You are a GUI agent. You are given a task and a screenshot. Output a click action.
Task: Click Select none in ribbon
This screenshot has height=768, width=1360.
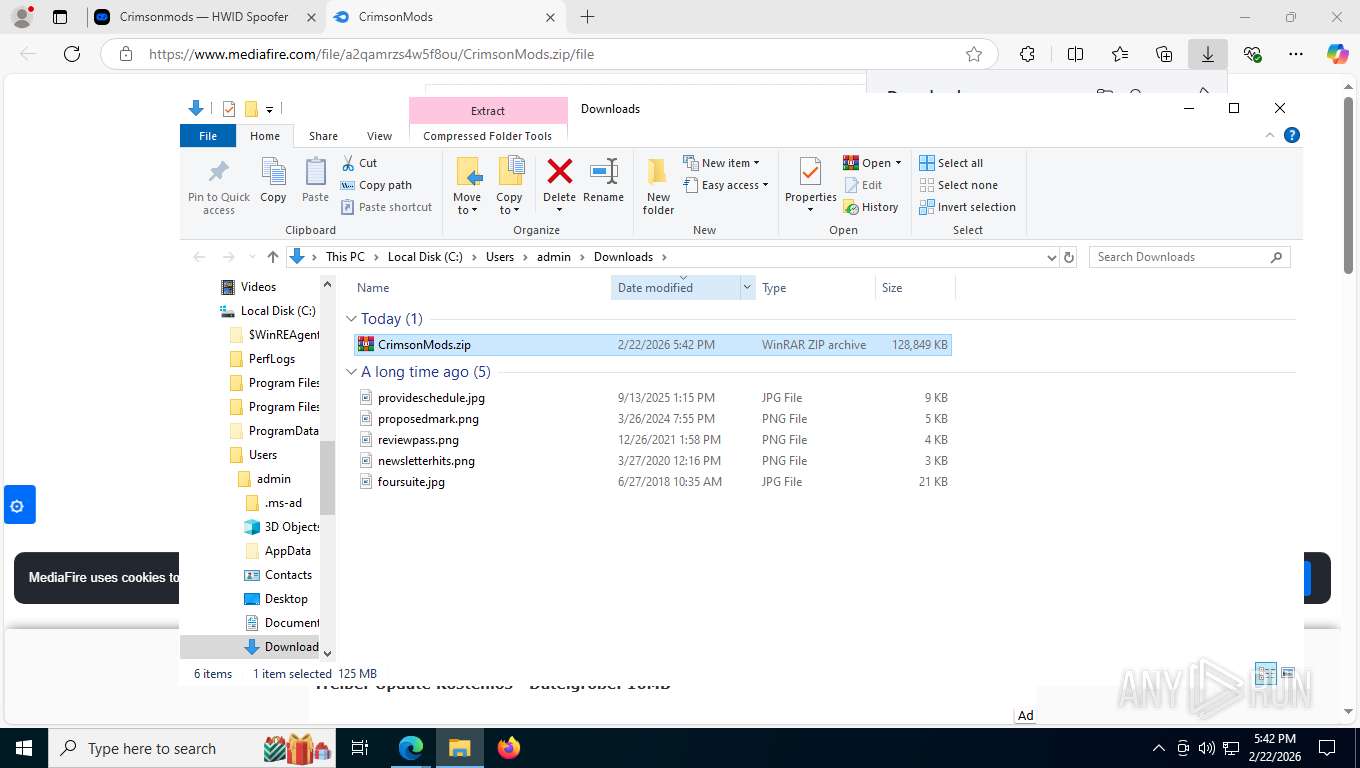[x=958, y=185]
